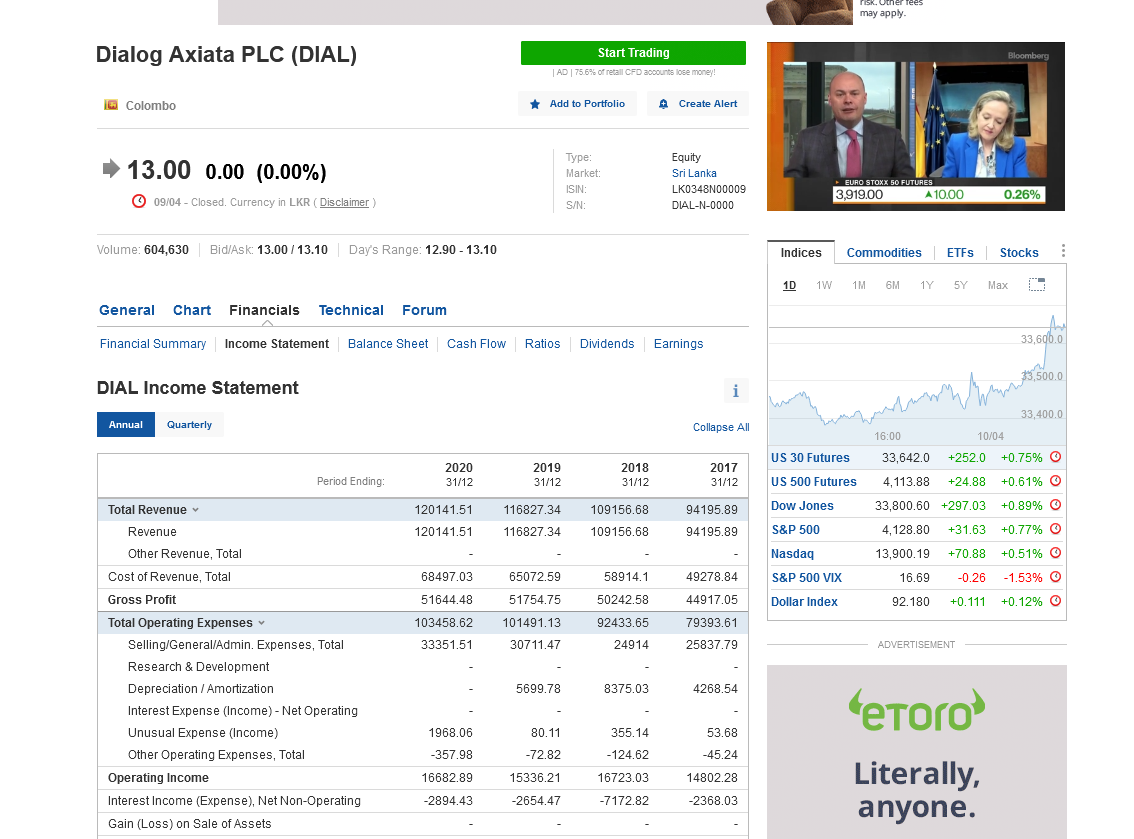Open Earnings sub-tab
Screen dimensions: 1134x839
(x=678, y=344)
